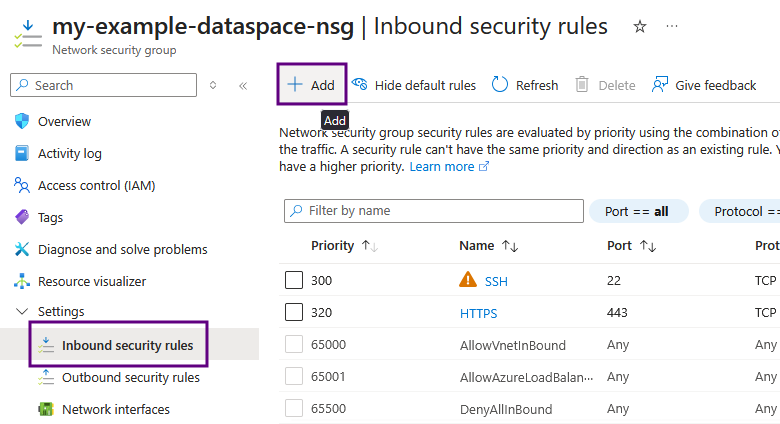Screen dimensions: 780x424
Task: Click the Access control people icon
Action: [22, 185]
